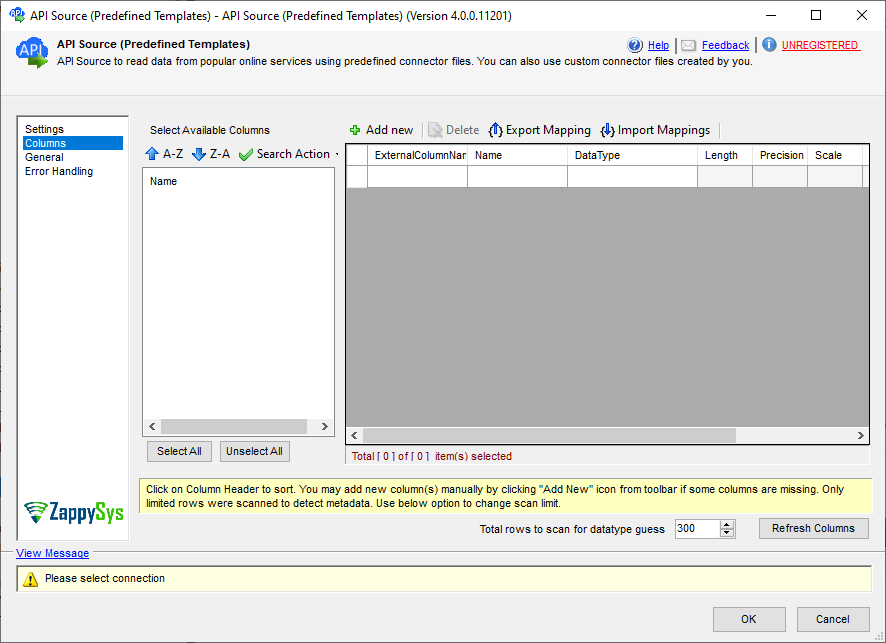Screen dimensions: 886x643
Task: Click the Cancel button
Action: pos(832,619)
